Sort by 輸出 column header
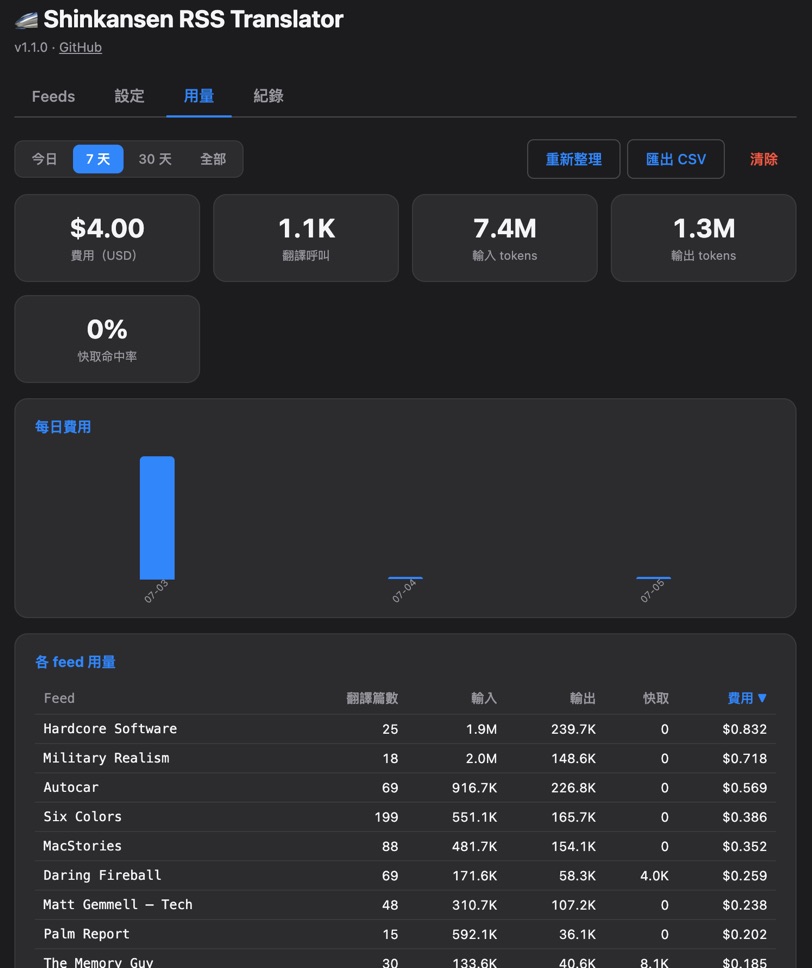The height and width of the screenshot is (968, 812). coord(583,698)
